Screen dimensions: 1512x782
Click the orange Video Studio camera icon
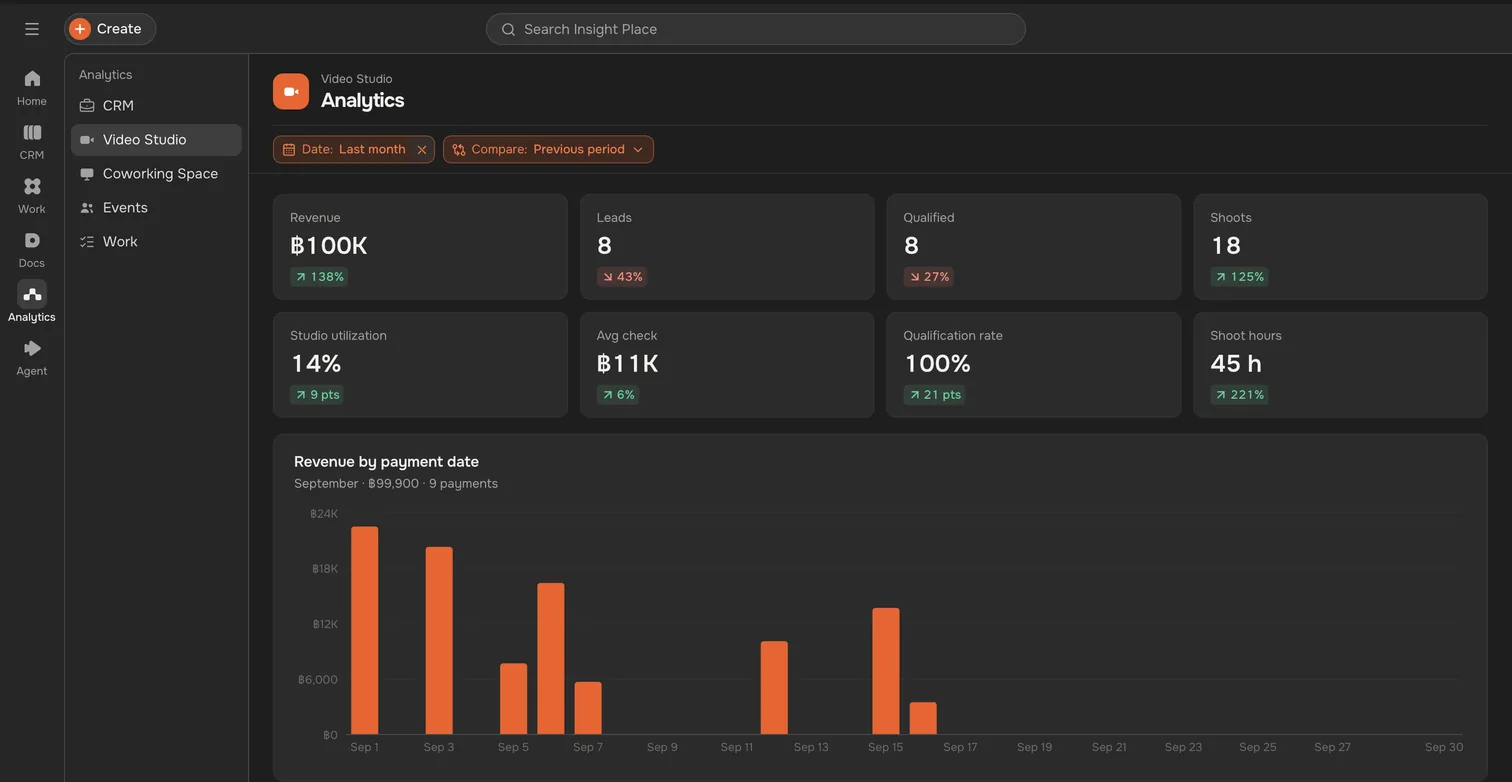point(291,92)
